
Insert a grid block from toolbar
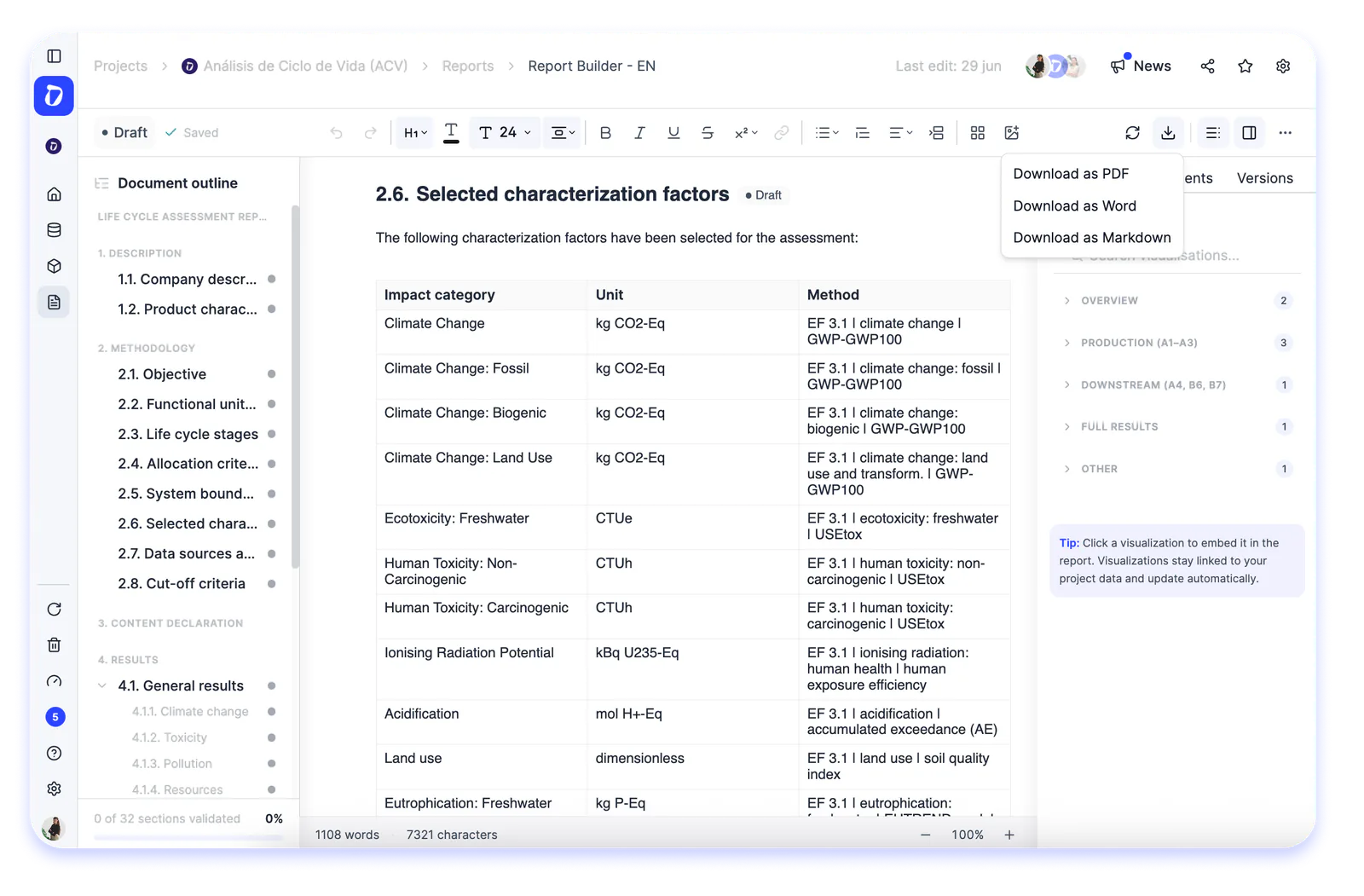(x=978, y=133)
